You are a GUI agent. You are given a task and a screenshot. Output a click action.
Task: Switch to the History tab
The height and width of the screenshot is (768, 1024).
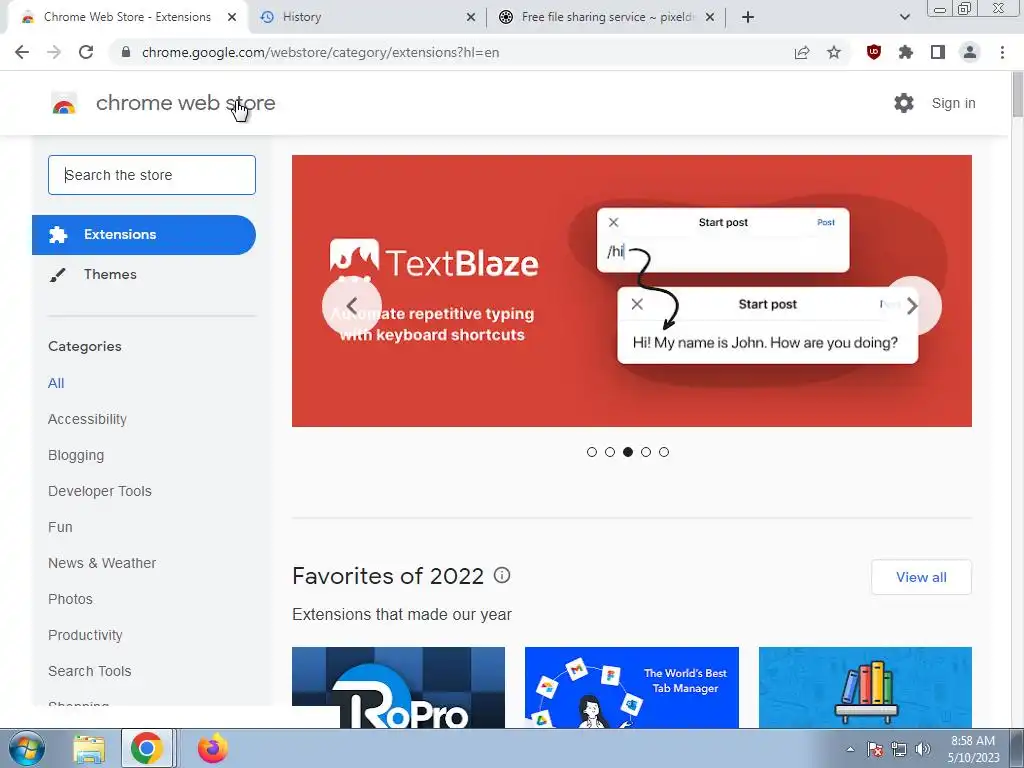368,17
